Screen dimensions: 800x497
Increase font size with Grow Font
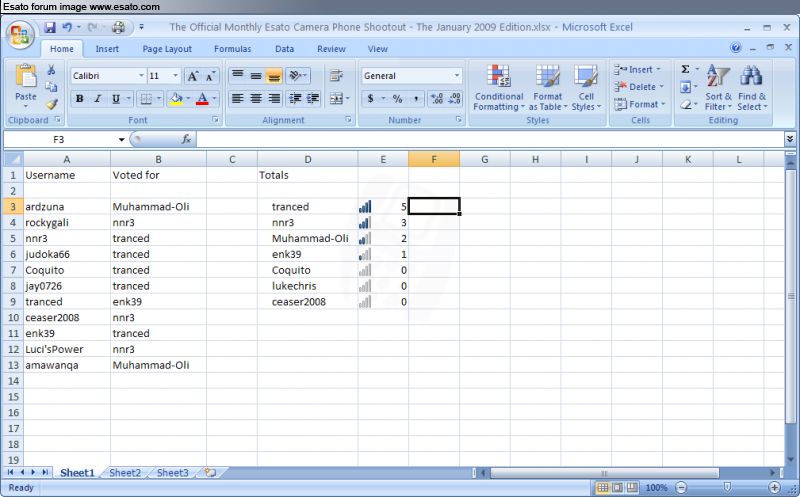[192, 76]
